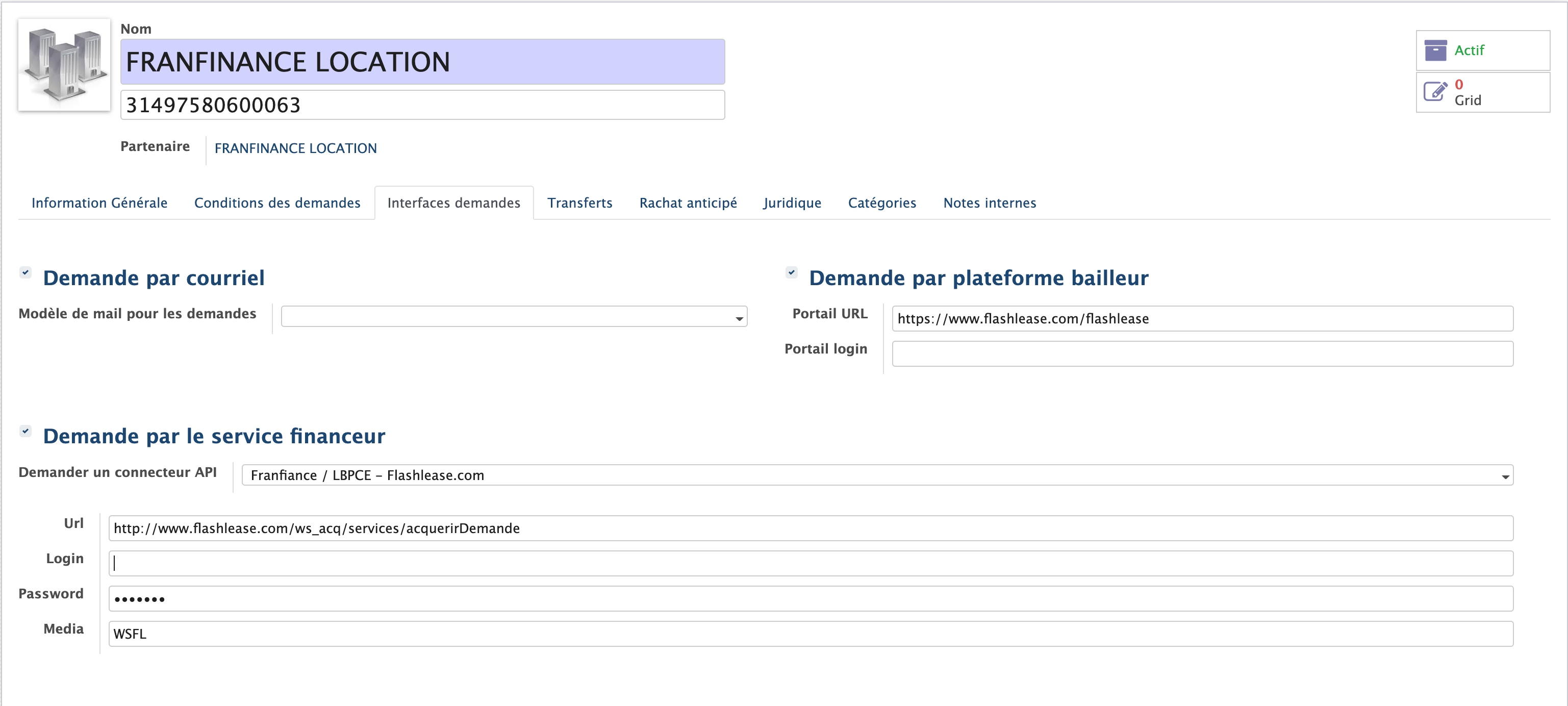Click the Actif archive box icon
The width and height of the screenshot is (1568, 706).
(1435, 51)
